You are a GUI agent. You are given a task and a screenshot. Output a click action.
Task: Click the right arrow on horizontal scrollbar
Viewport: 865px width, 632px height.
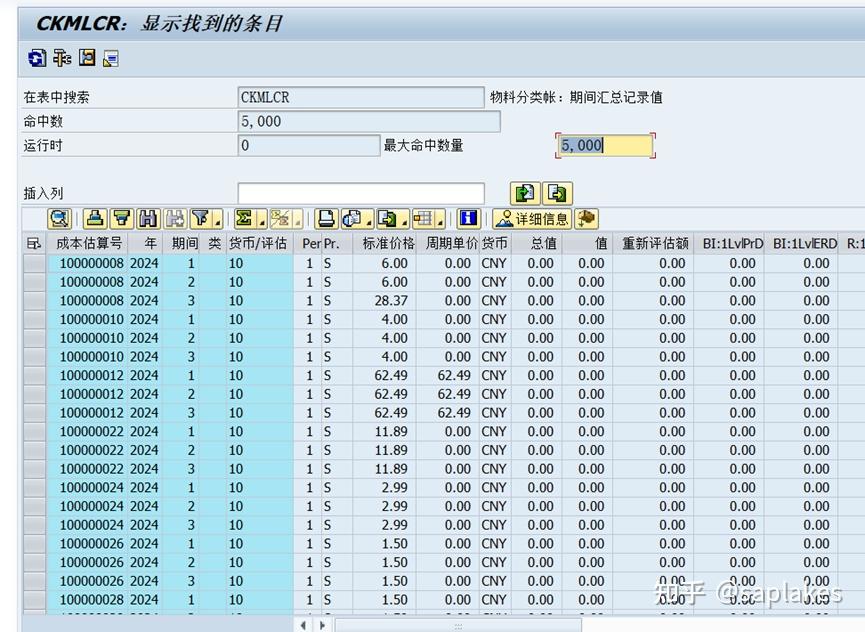[x=322, y=623]
